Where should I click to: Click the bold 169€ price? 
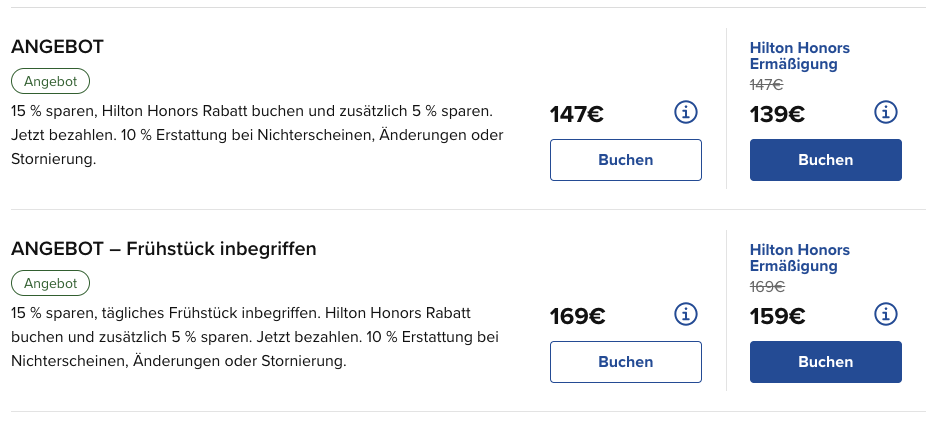578,316
